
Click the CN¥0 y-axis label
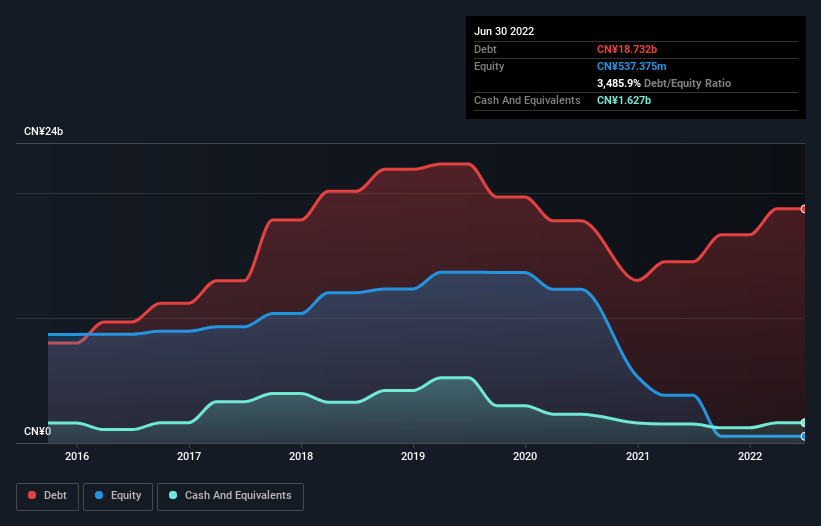tap(38, 431)
